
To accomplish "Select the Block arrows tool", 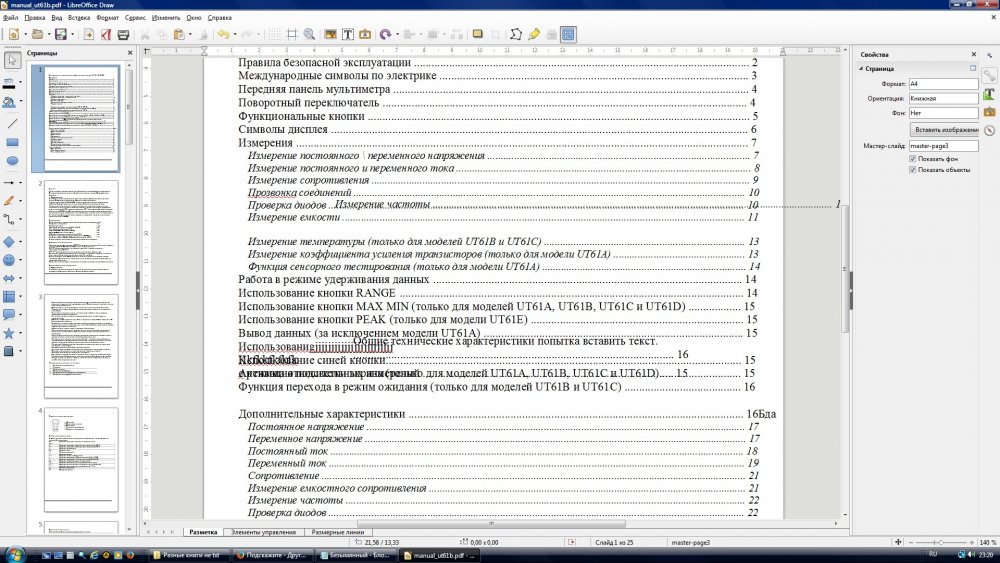I will pos(9,278).
